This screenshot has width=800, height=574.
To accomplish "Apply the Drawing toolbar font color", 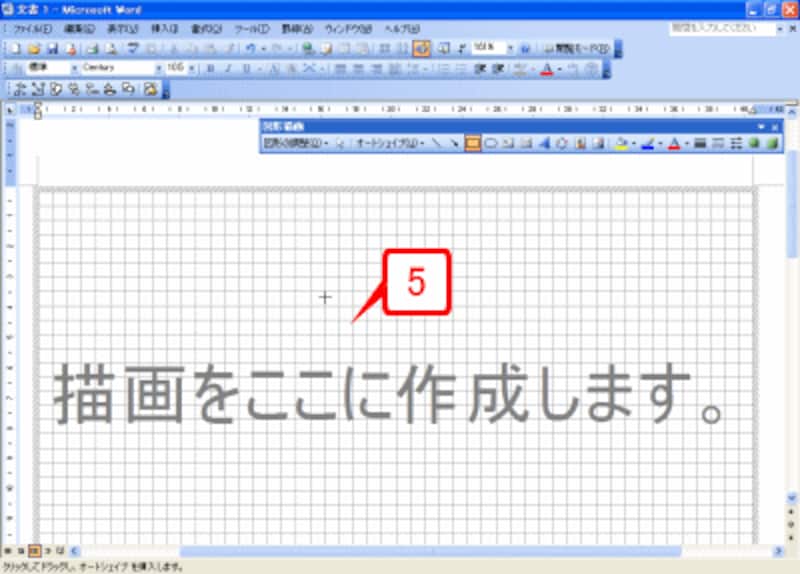I will click(x=674, y=144).
